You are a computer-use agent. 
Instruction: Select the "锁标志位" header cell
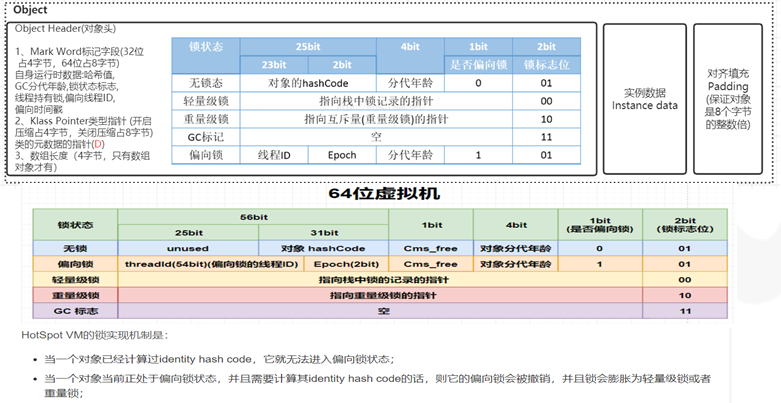coord(546,65)
